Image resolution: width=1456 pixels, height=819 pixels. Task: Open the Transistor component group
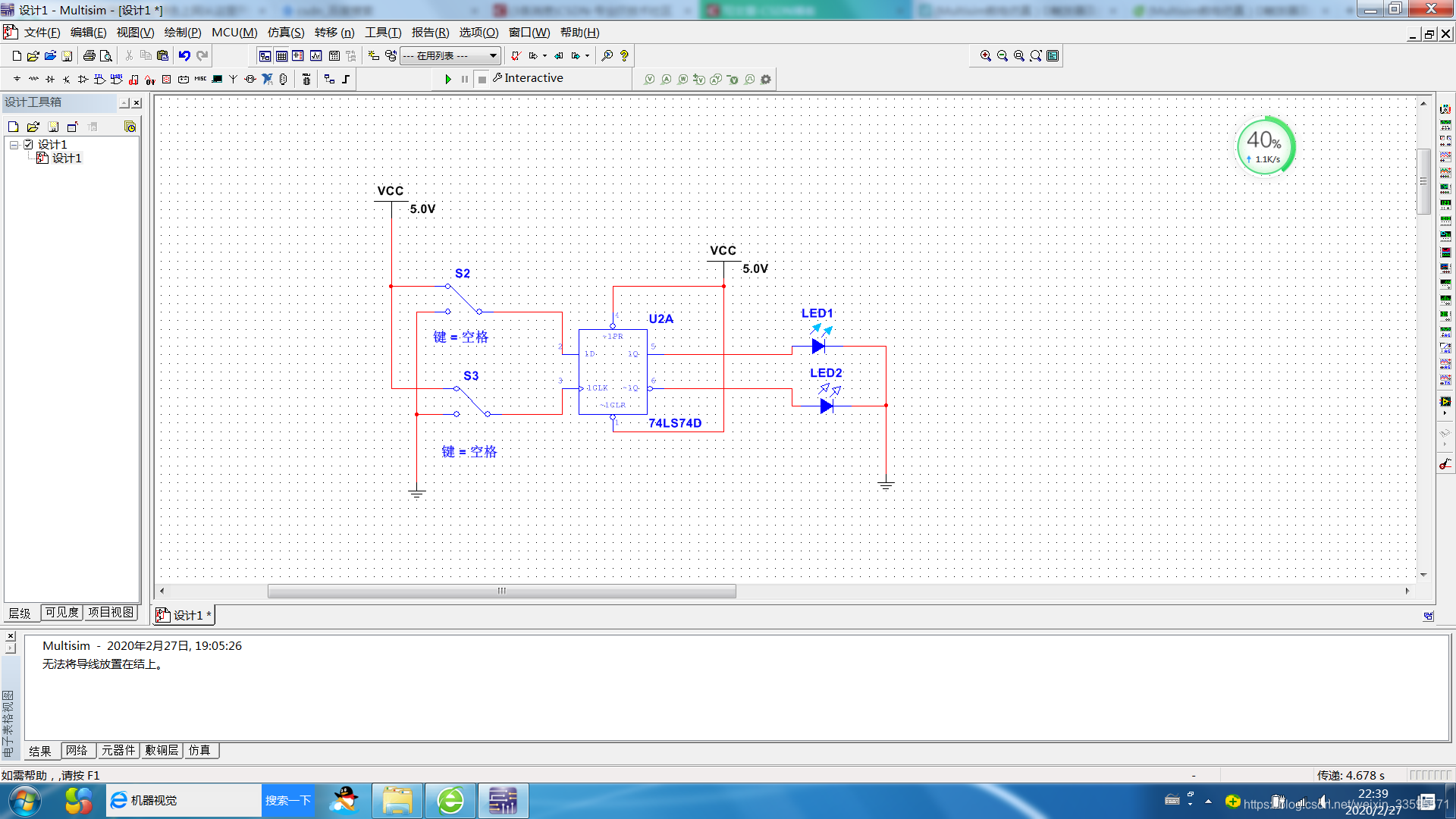tap(67, 79)
